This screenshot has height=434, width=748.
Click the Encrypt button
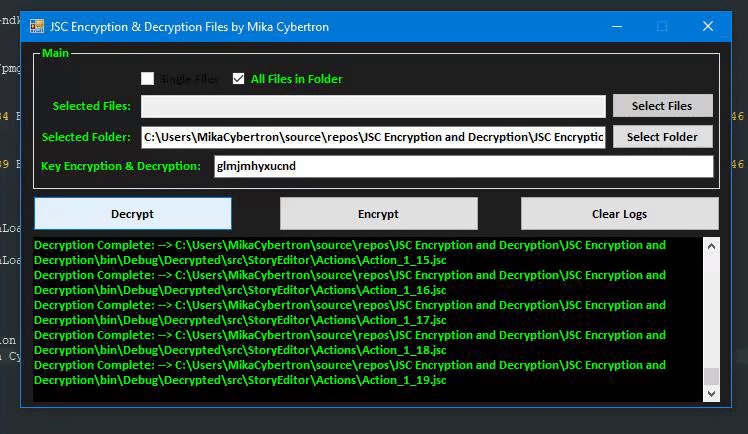[x=378, y=214]
